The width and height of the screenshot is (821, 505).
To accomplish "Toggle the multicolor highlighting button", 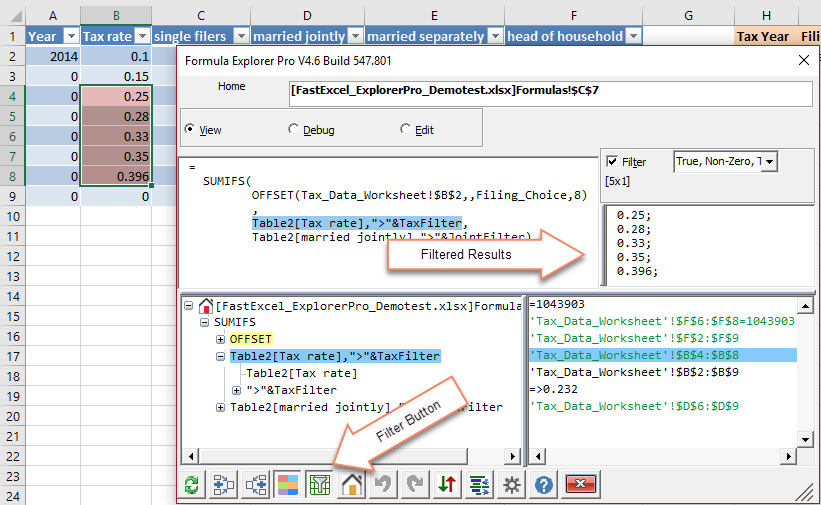I will 287,484.
